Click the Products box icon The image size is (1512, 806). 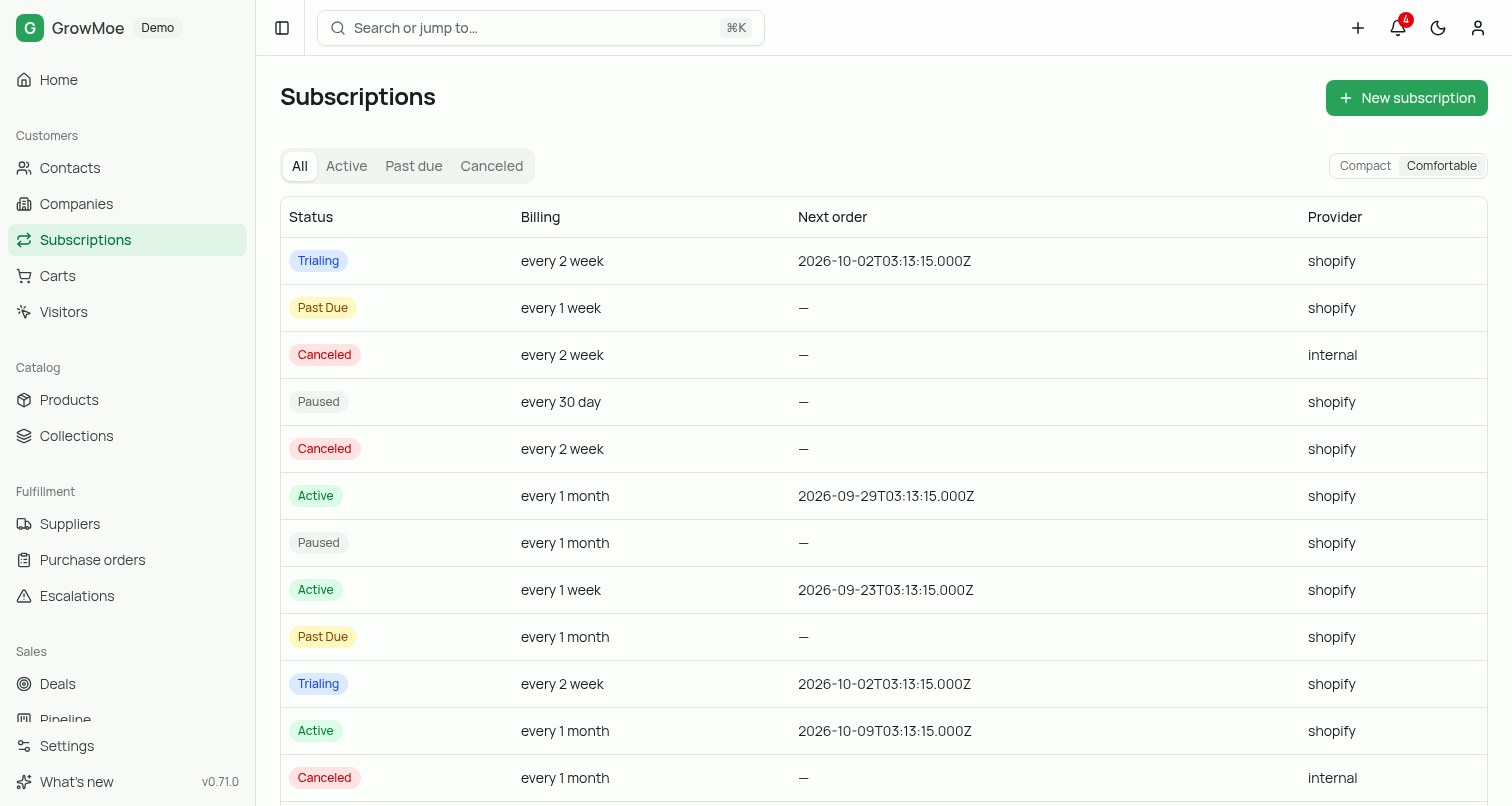tap(24, 400)
